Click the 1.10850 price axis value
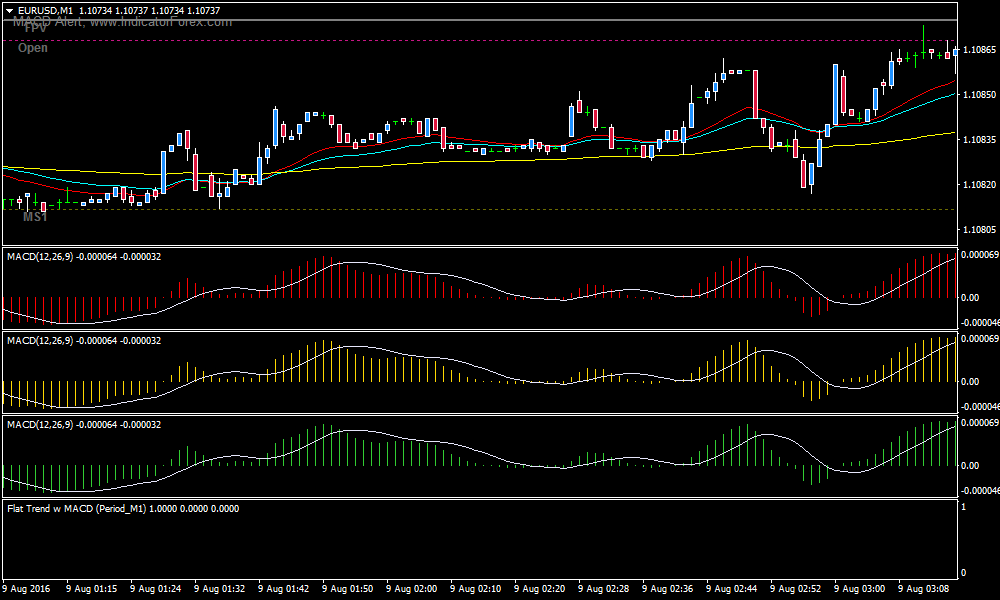 (977, 95)
